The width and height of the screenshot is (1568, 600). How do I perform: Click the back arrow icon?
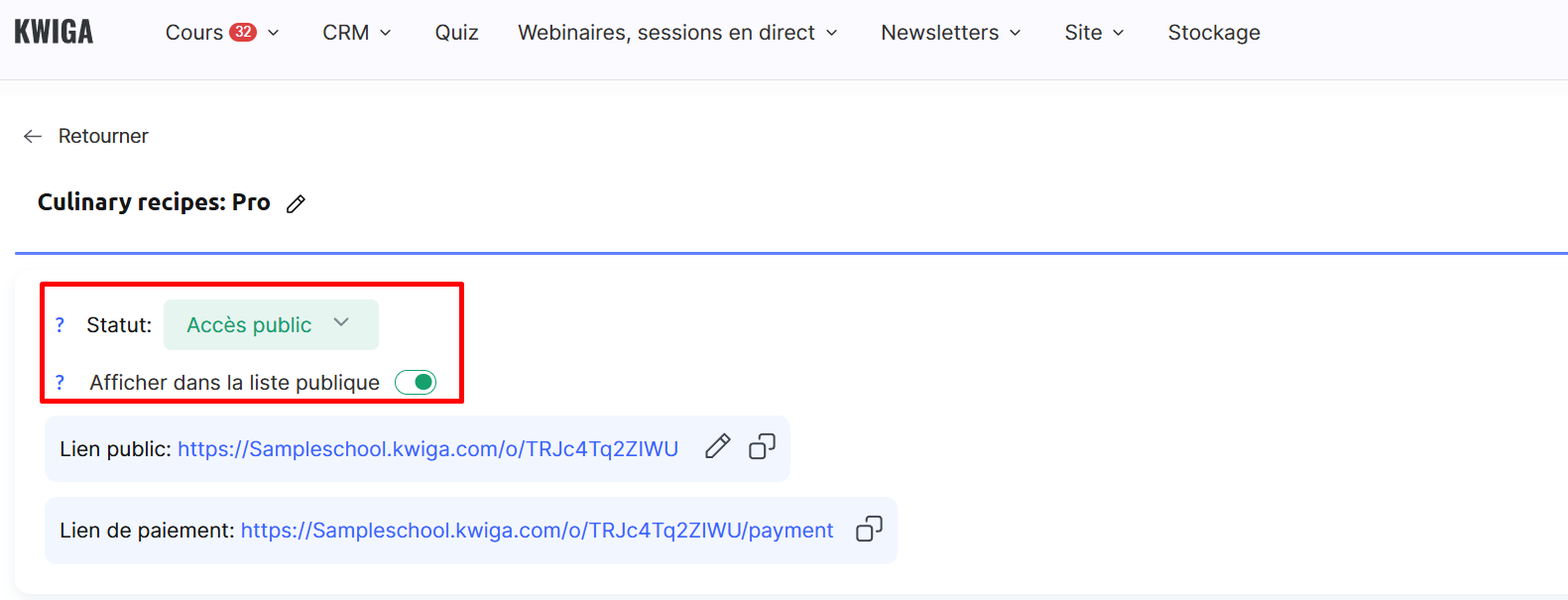(x=33, y=137)
